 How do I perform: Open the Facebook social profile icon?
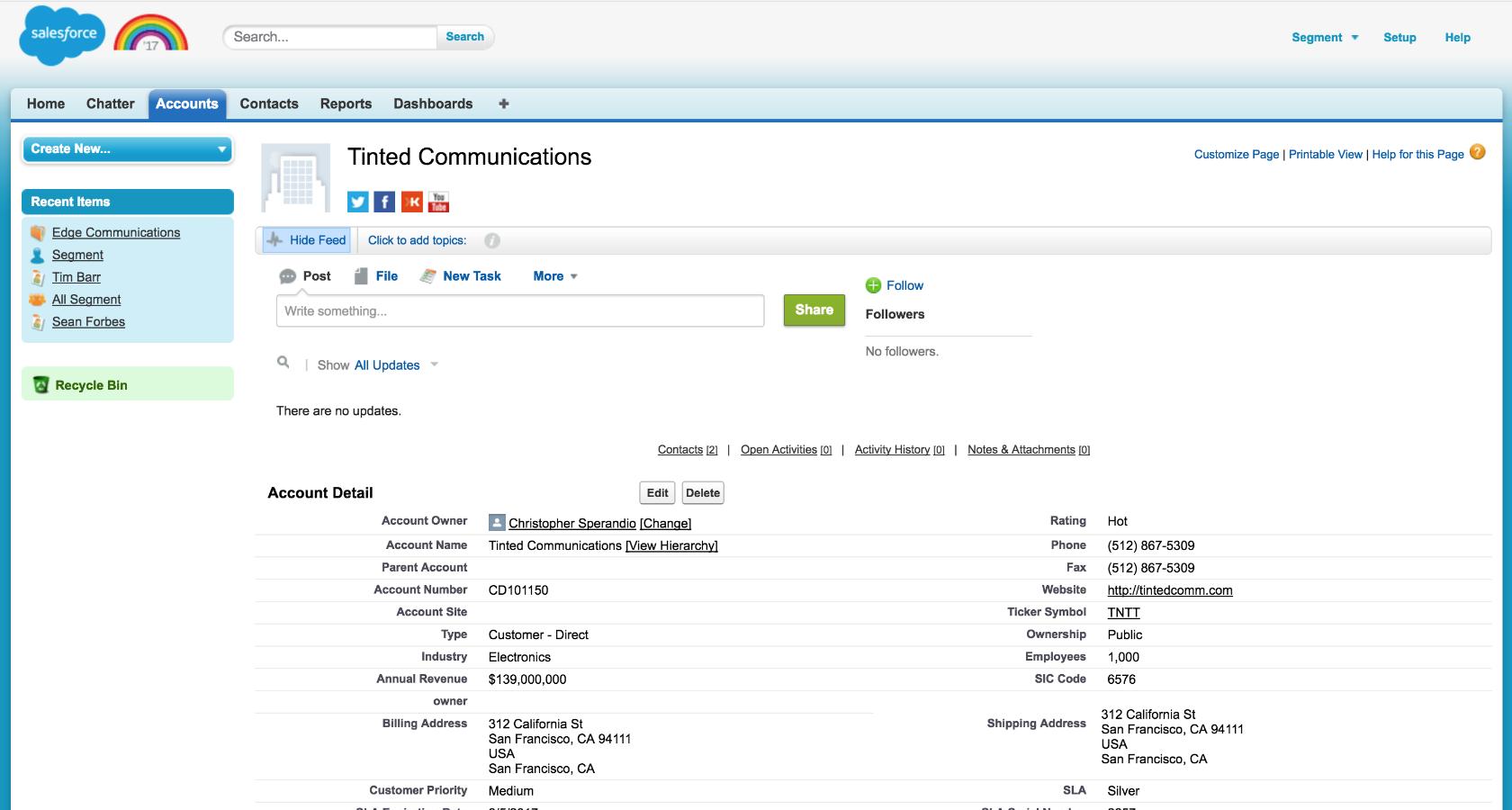(384, 202)
